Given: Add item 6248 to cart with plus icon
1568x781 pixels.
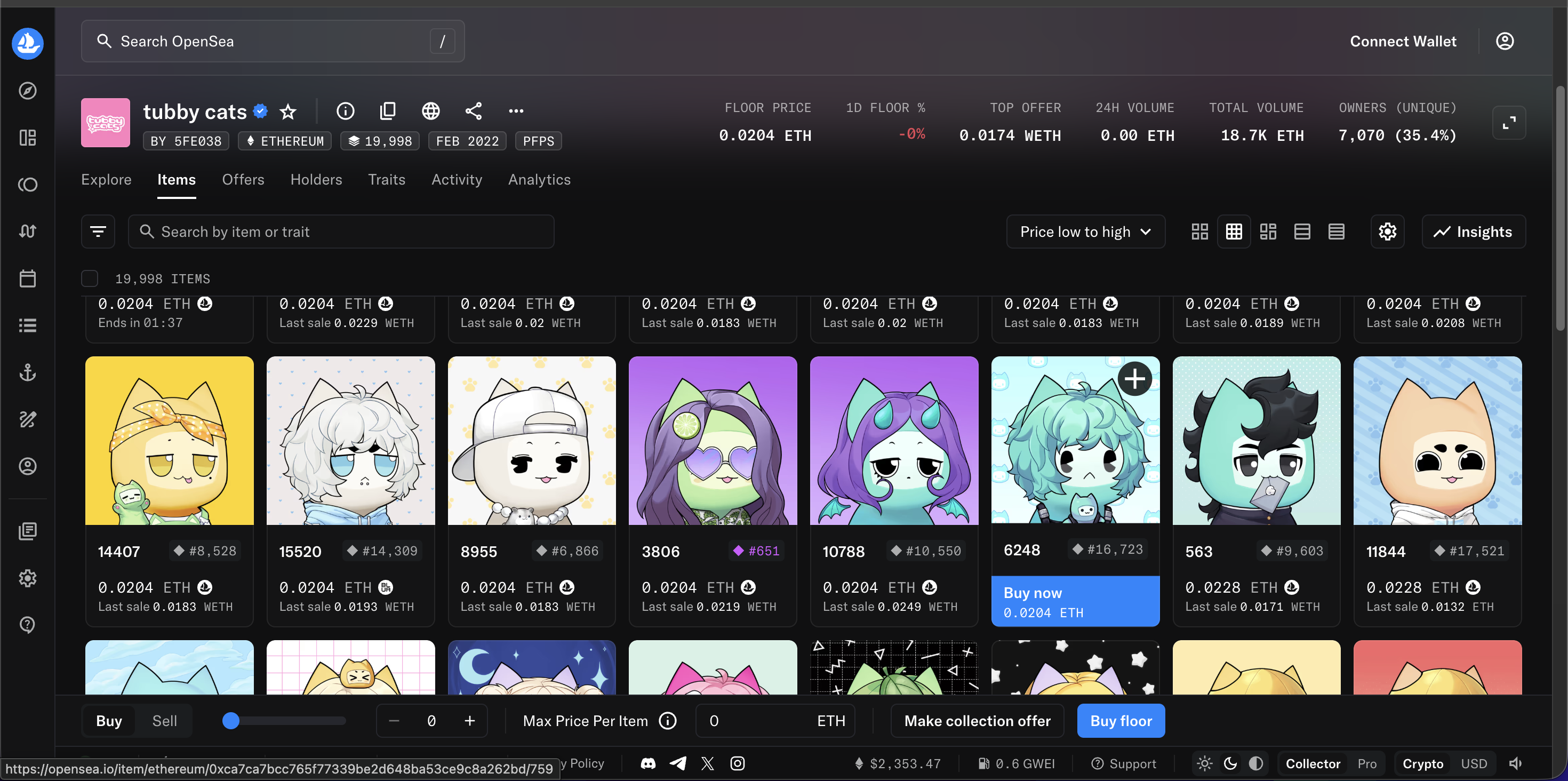Looking at the screenshot, I should point(1134,379).
